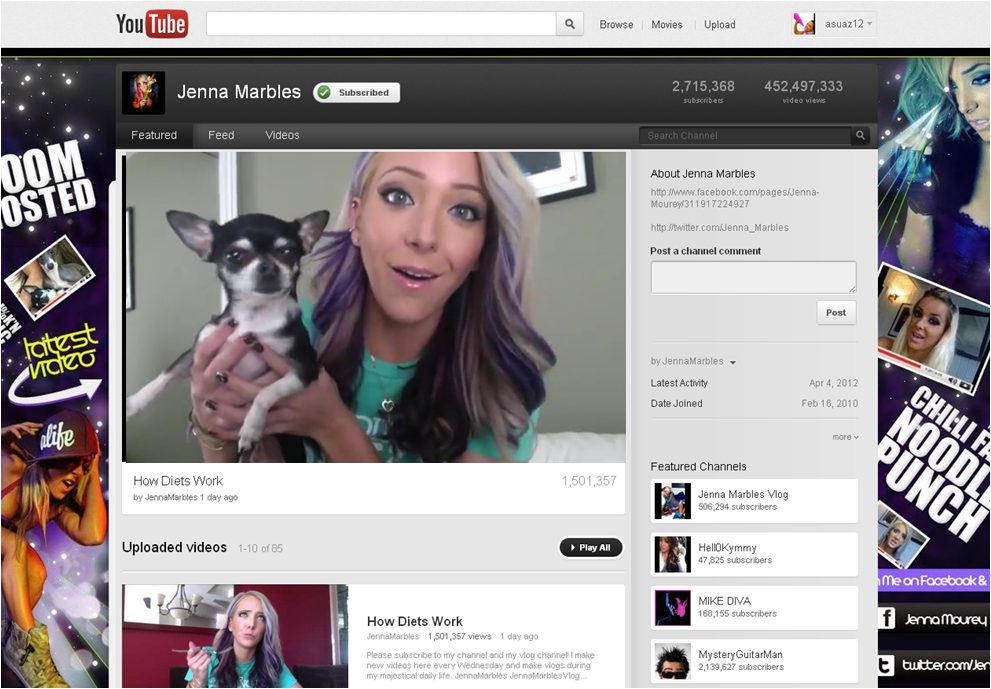
Task: Play the featured How Diets Work video
Action: coord(374,307)
